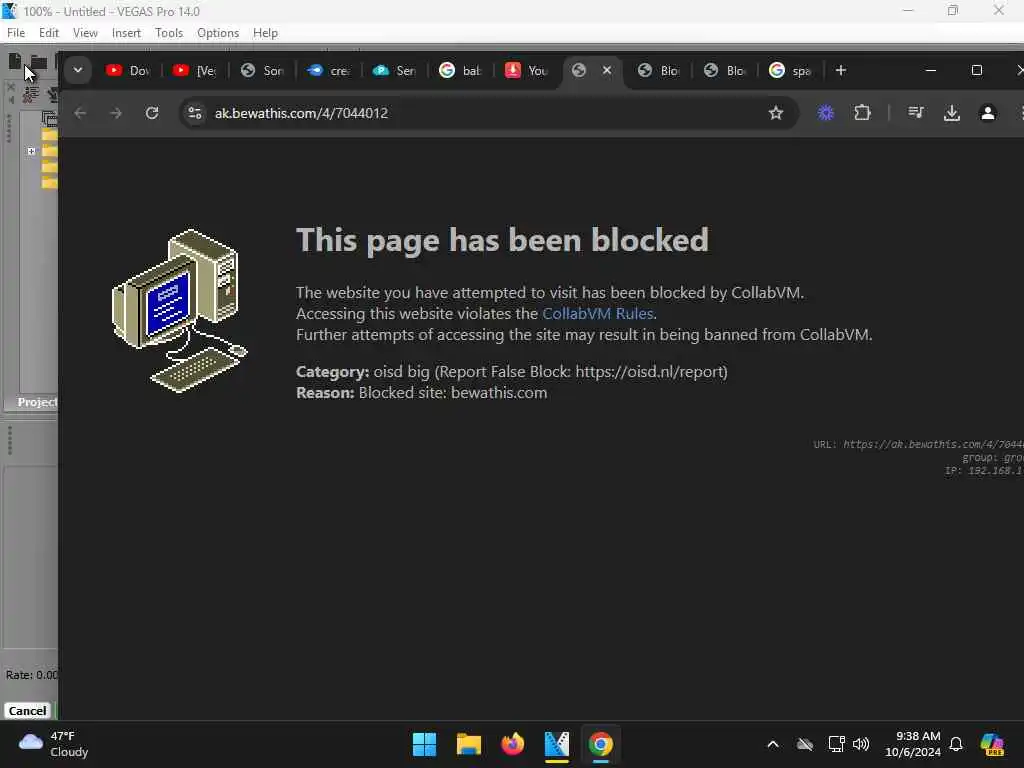
Task: Open the notifications bell icon
Action: click(x=956, y=744)
